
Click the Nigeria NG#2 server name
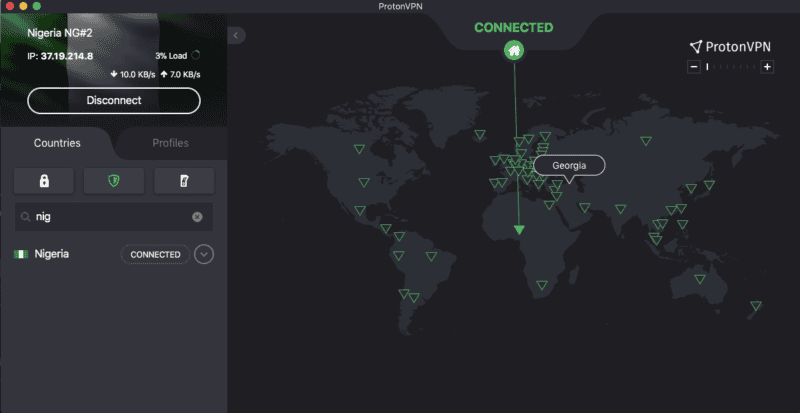point(60,33)
